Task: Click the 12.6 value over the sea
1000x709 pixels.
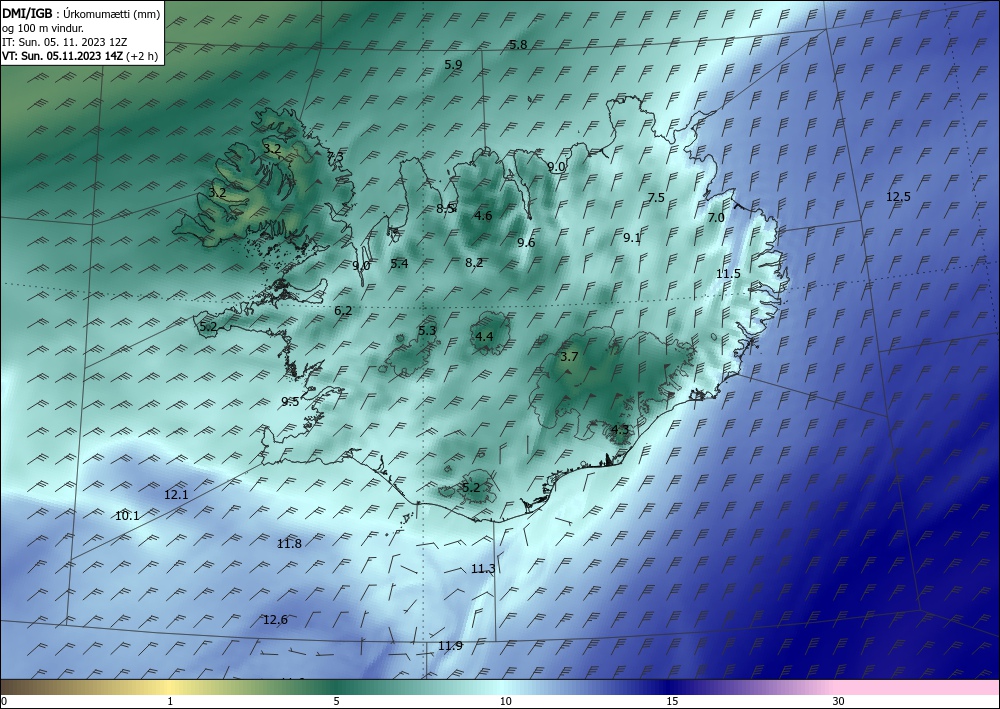Action: tap(276, 620)
